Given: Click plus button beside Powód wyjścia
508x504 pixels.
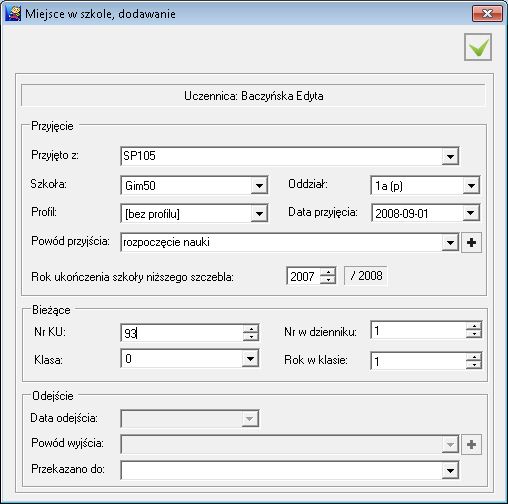Looking at the screenshot, I should [x=471, y=444].
